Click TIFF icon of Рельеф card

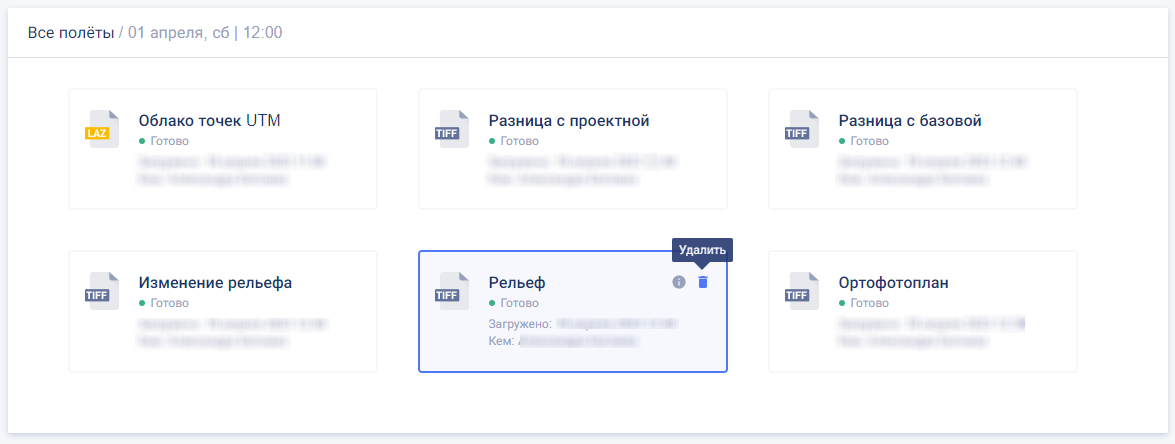click(x=452, y=291)
